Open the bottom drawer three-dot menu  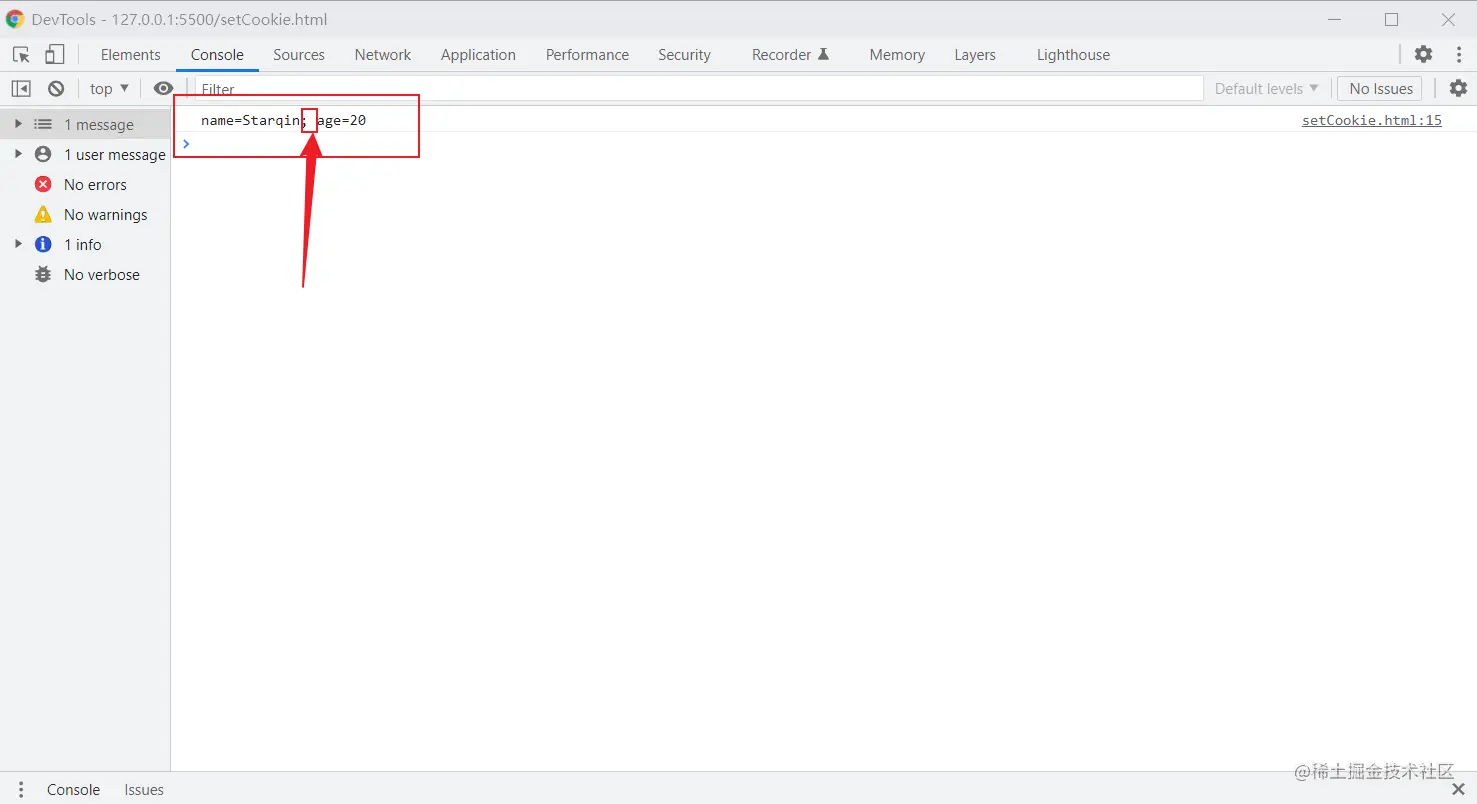pos(21,789)
